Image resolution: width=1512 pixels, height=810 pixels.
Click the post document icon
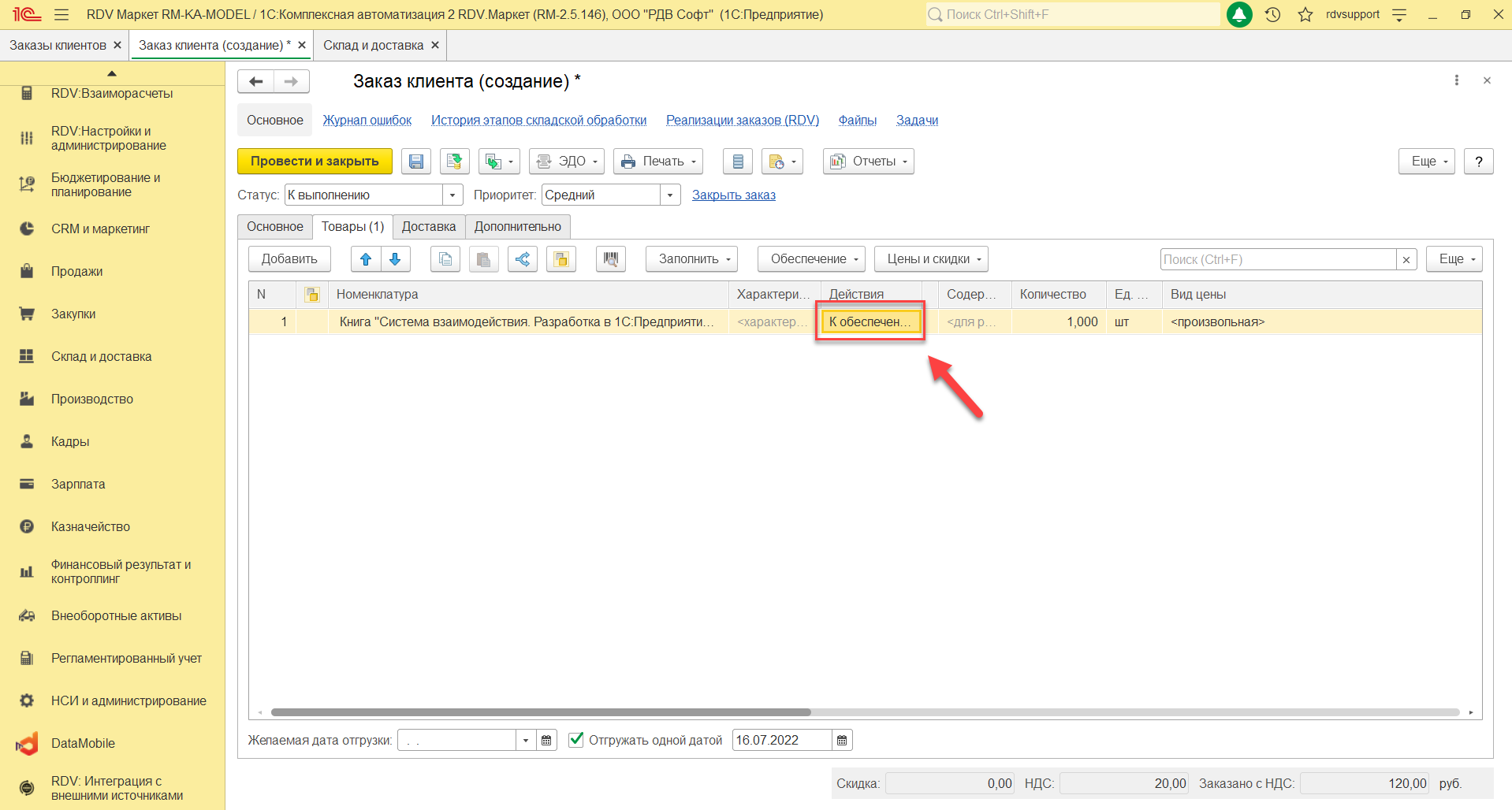coord(454,162)
